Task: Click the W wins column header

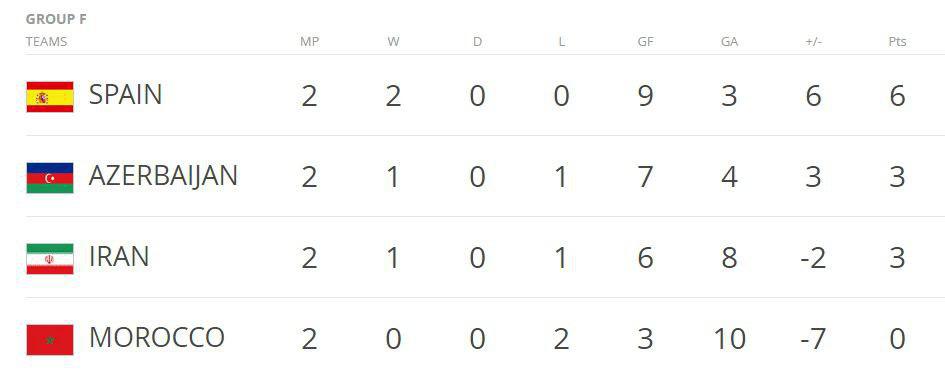Action: coord(393,42)
